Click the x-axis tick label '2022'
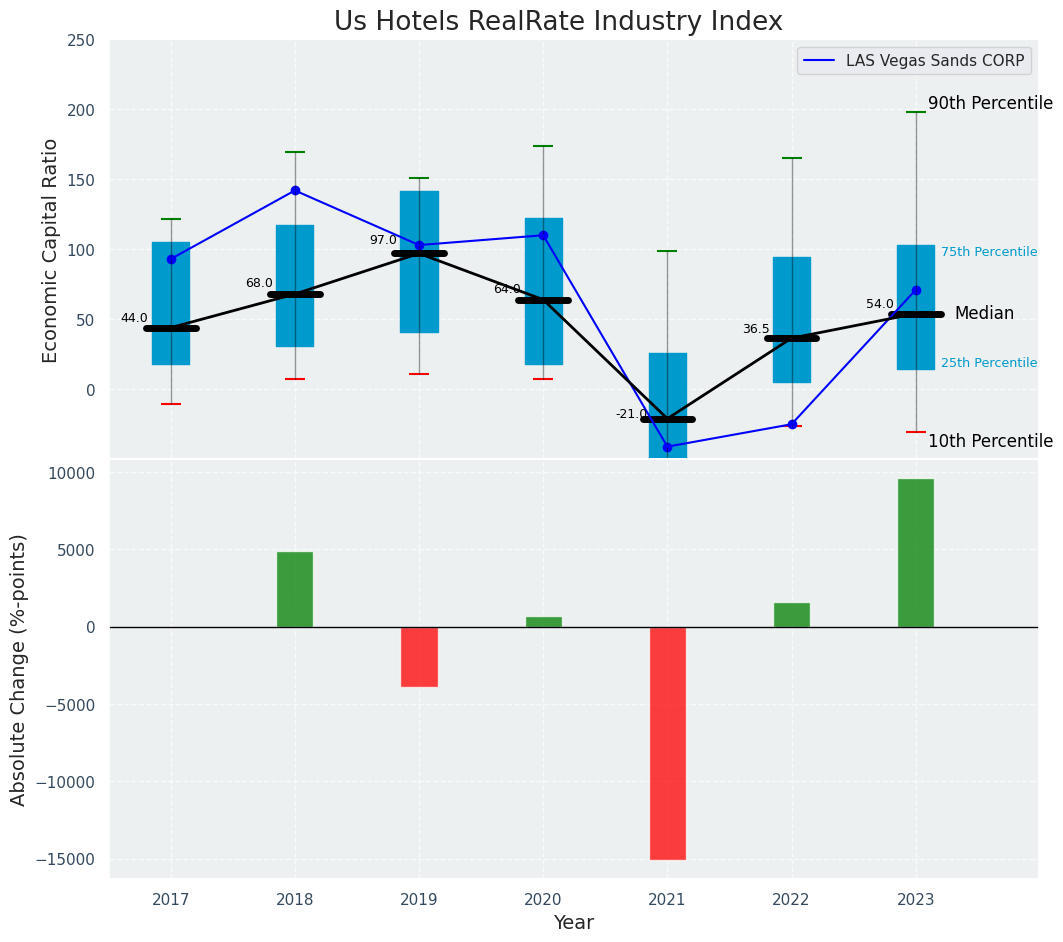1063x942 pixels. tap(792, 900)
